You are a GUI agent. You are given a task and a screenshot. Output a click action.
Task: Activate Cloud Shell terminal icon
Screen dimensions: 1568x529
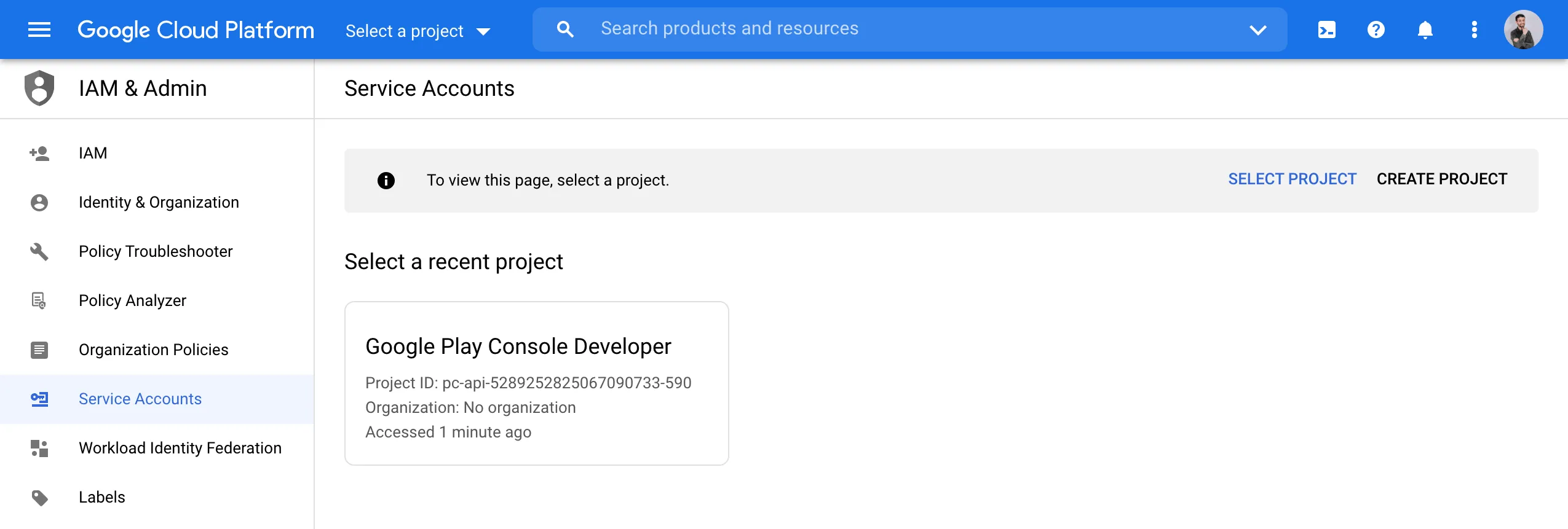tap(1326, 29)
